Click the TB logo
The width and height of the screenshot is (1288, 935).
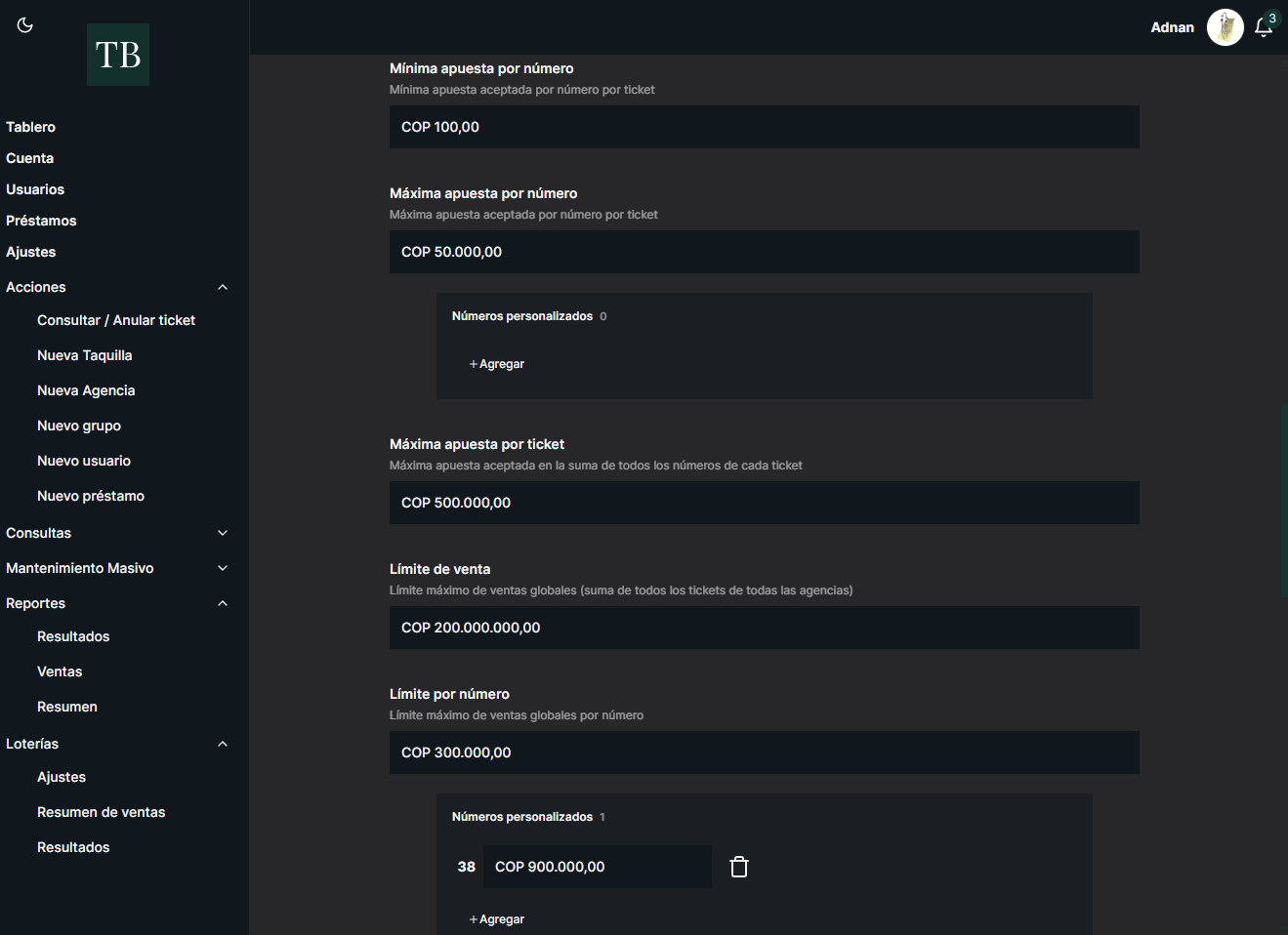click(x=118, y=55)
